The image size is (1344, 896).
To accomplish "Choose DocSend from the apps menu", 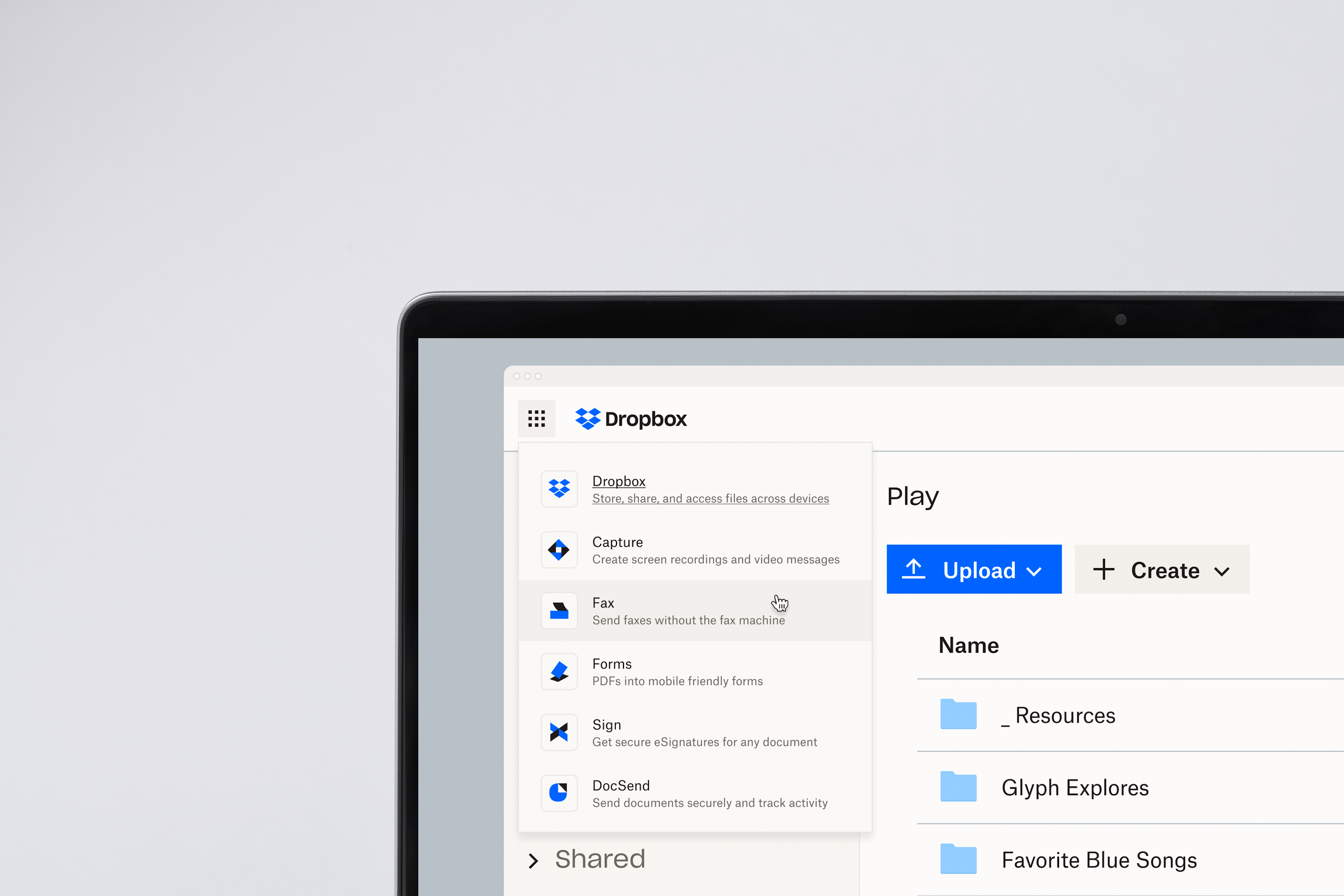I will pos(695,793).
